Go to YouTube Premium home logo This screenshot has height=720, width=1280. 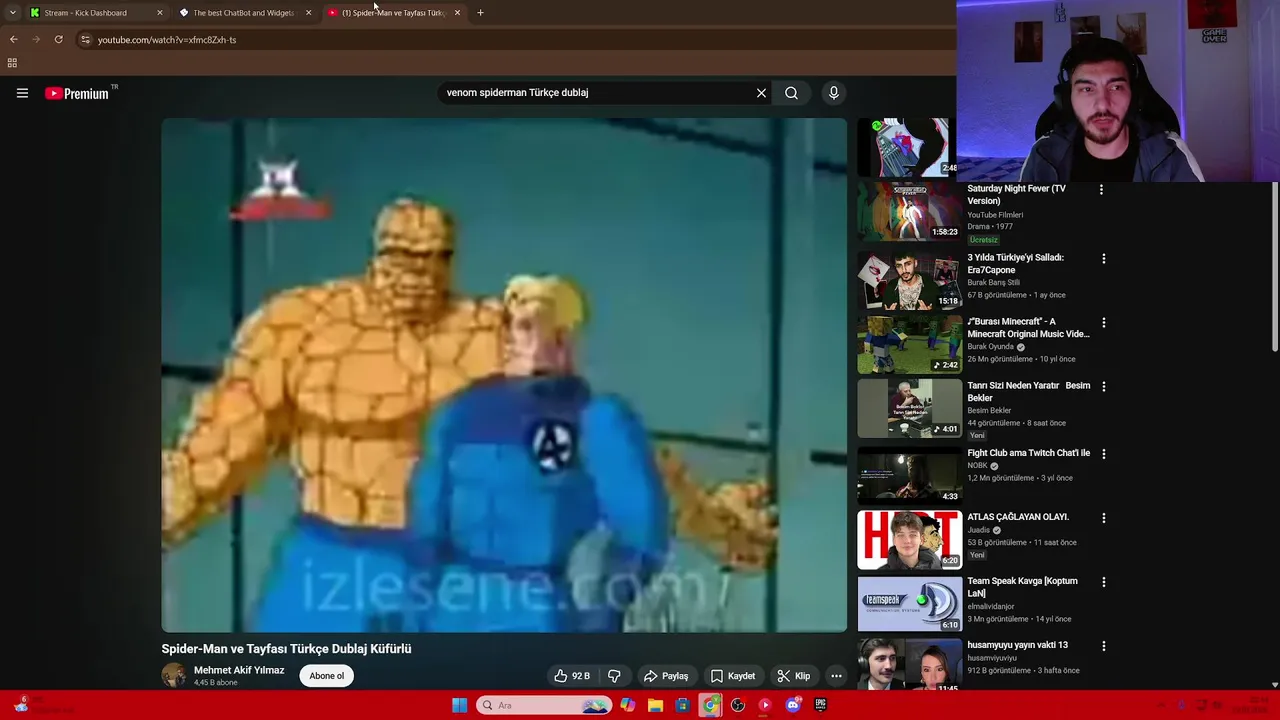click(78, 93)
